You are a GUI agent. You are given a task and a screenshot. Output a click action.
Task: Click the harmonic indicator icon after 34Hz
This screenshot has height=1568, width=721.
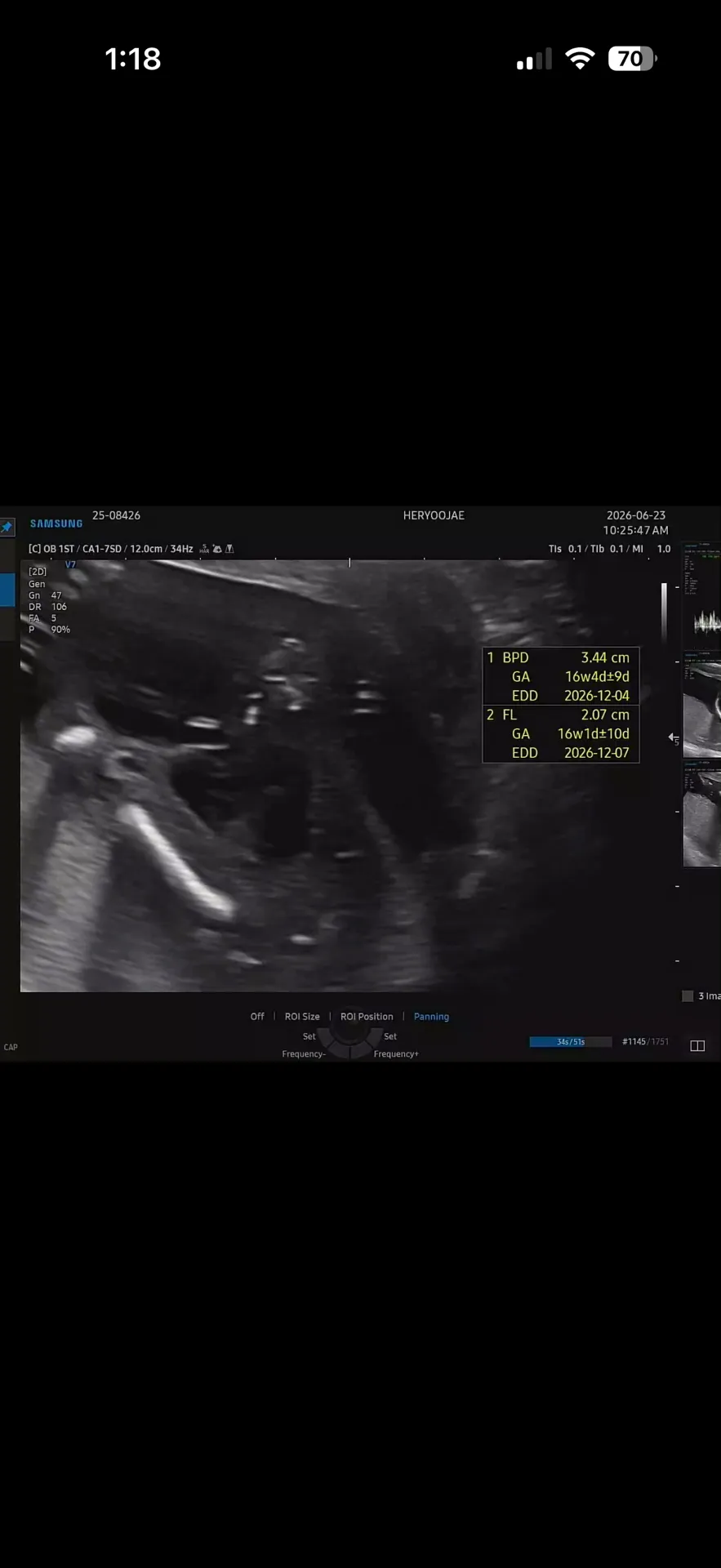point(204,549)
